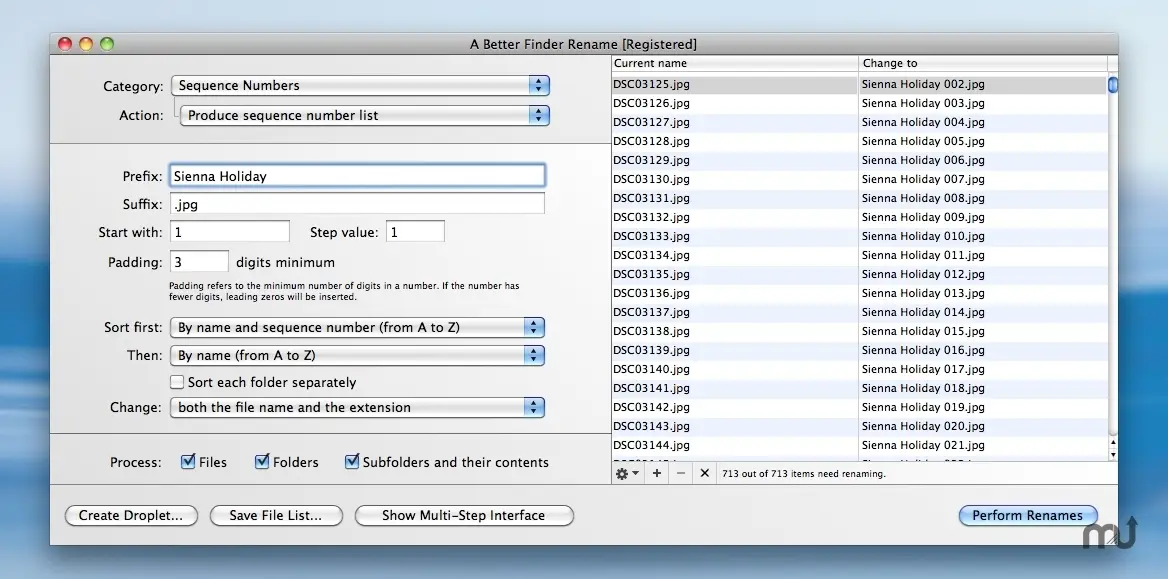Select row DSC03132.jpg
1168x579 pixels.
tap(860, 218)
